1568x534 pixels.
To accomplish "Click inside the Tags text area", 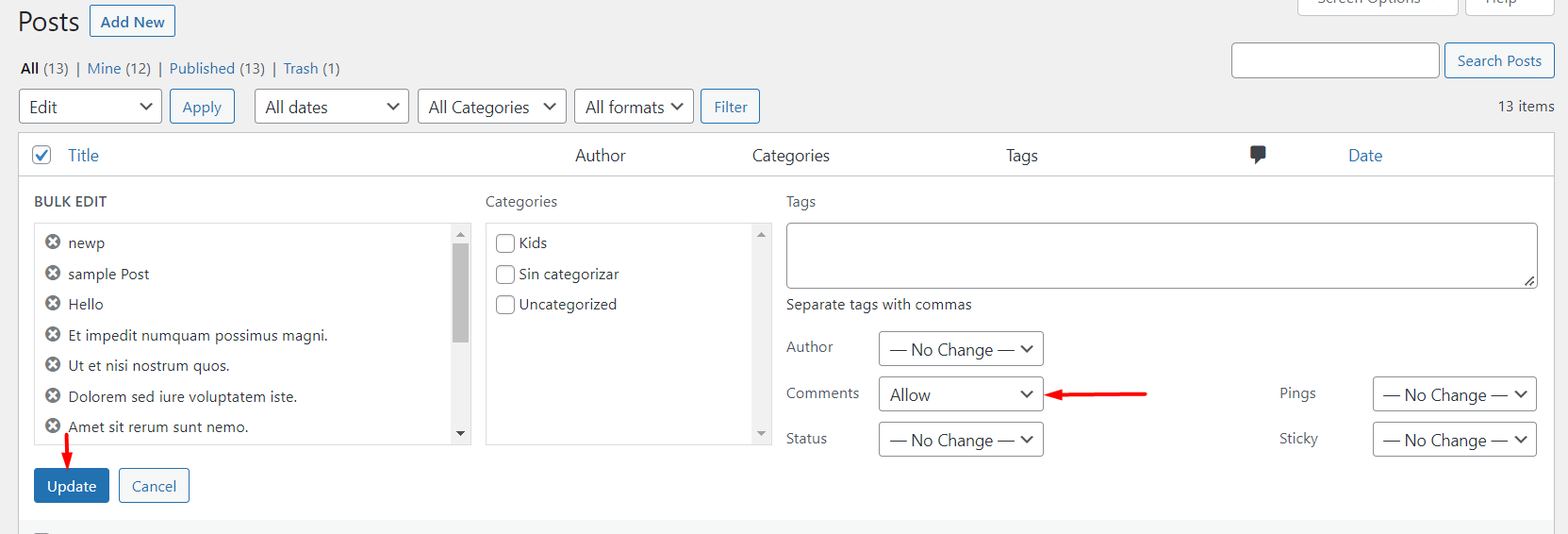I will pyautogui.click(x=1161, y=256).
